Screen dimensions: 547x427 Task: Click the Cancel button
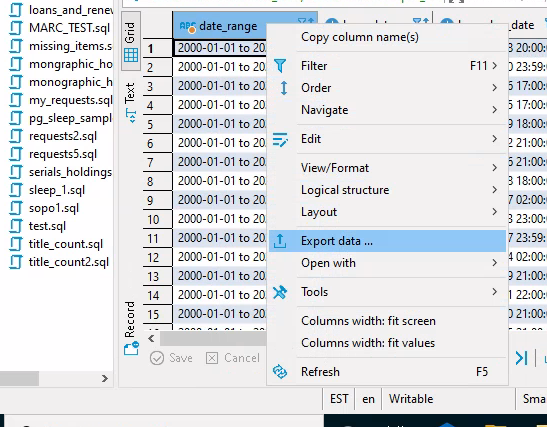233,358
